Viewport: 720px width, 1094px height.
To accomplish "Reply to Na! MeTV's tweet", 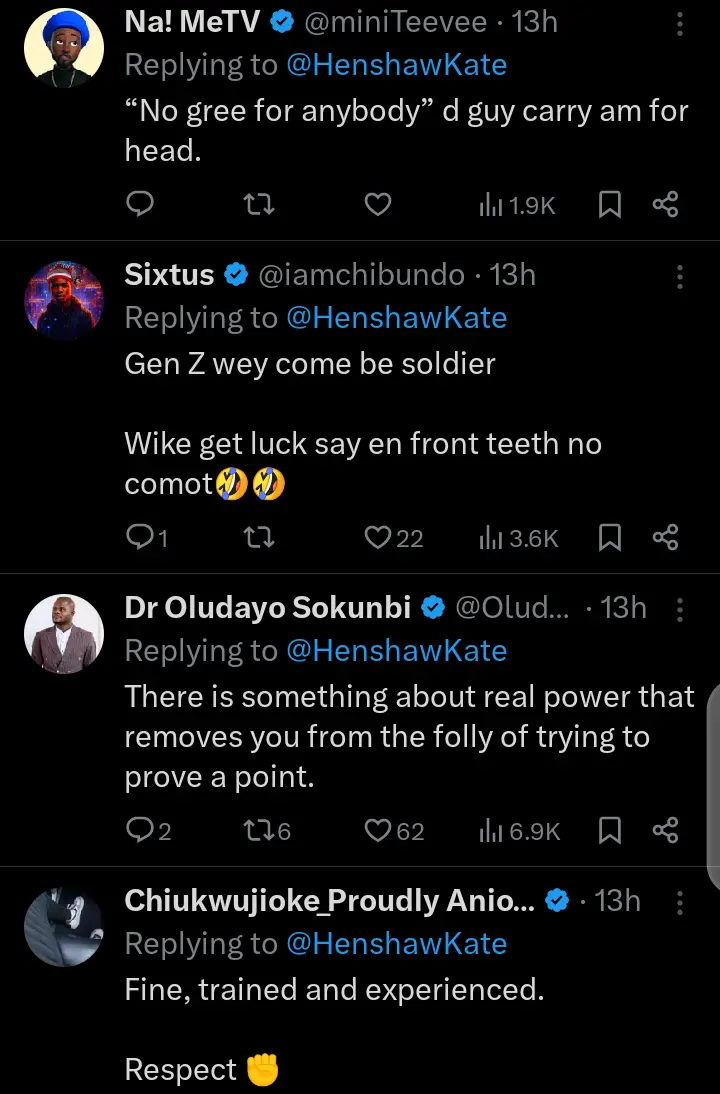I will pyautogui.click(x=141, y=205).
